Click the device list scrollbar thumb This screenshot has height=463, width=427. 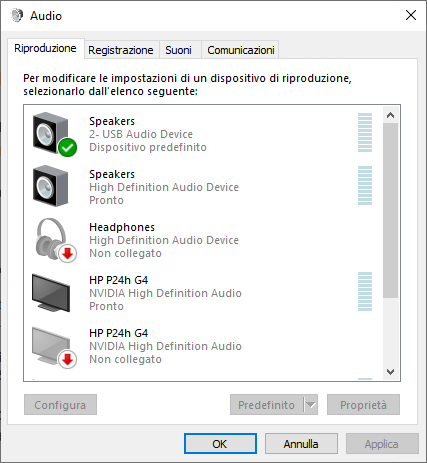coord(390,210)
